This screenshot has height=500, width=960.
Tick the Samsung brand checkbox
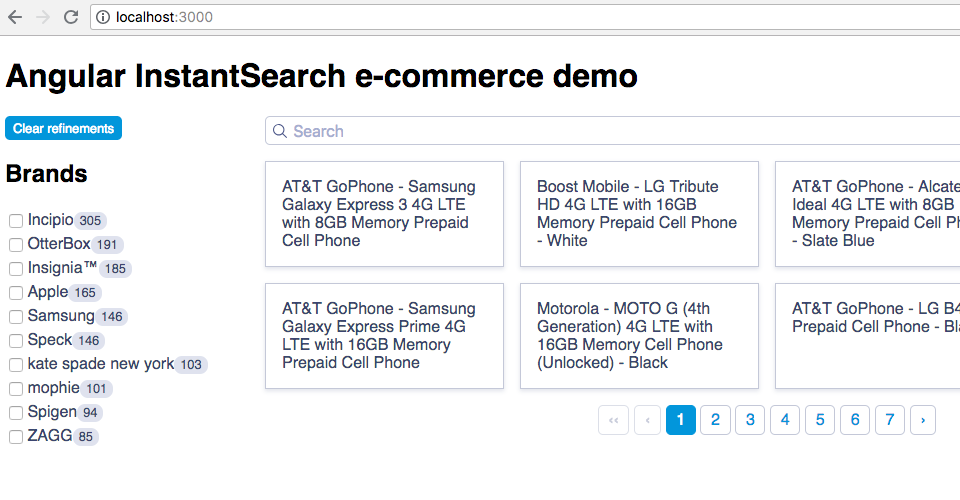16,317
